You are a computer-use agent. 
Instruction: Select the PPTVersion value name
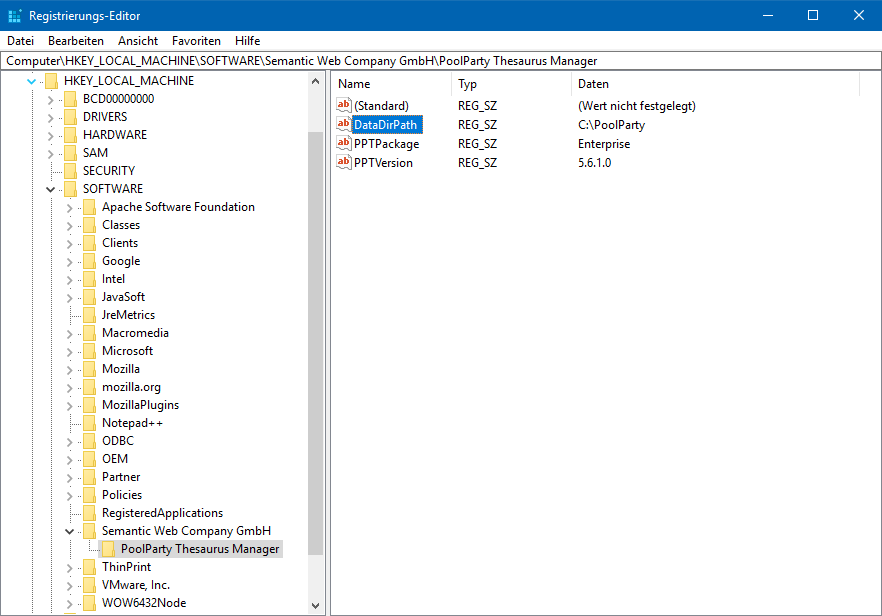click(x=383, y=163)
